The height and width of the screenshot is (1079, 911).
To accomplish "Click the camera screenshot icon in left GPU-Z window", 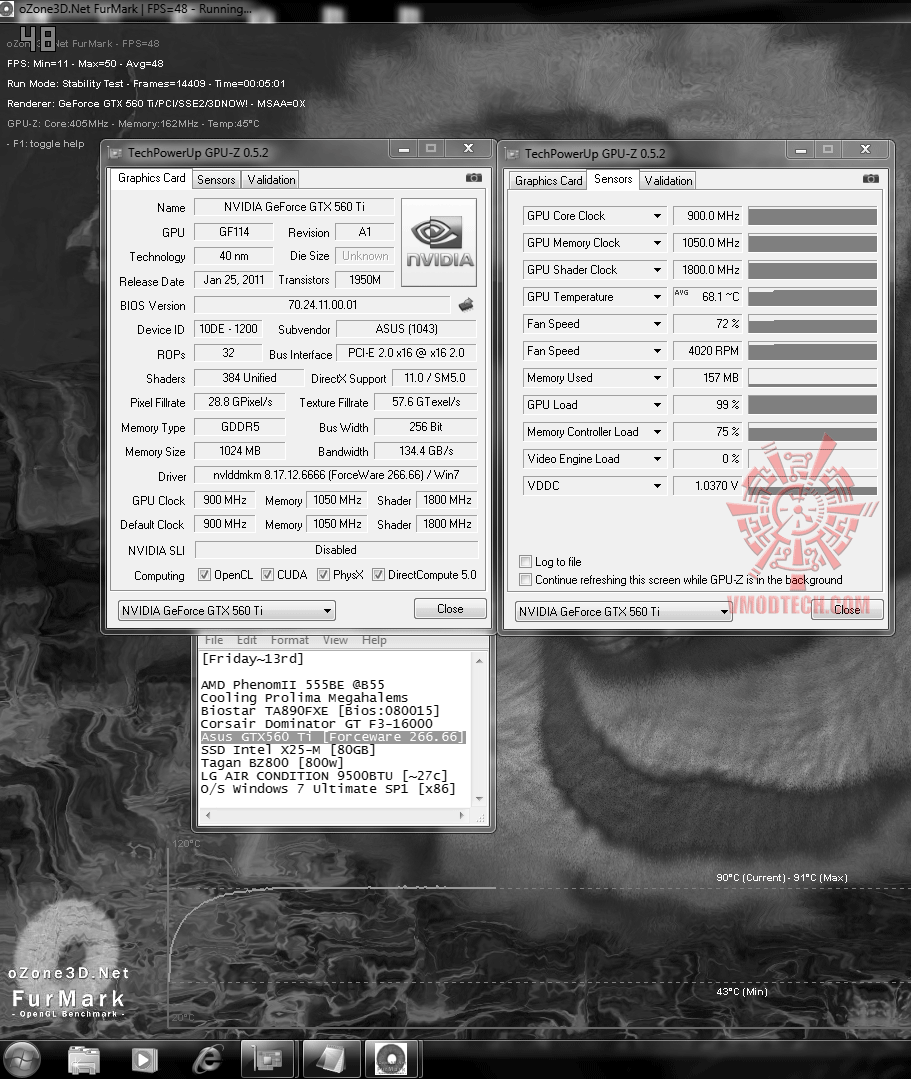I will pyautogui.click(x=473, y=178).
